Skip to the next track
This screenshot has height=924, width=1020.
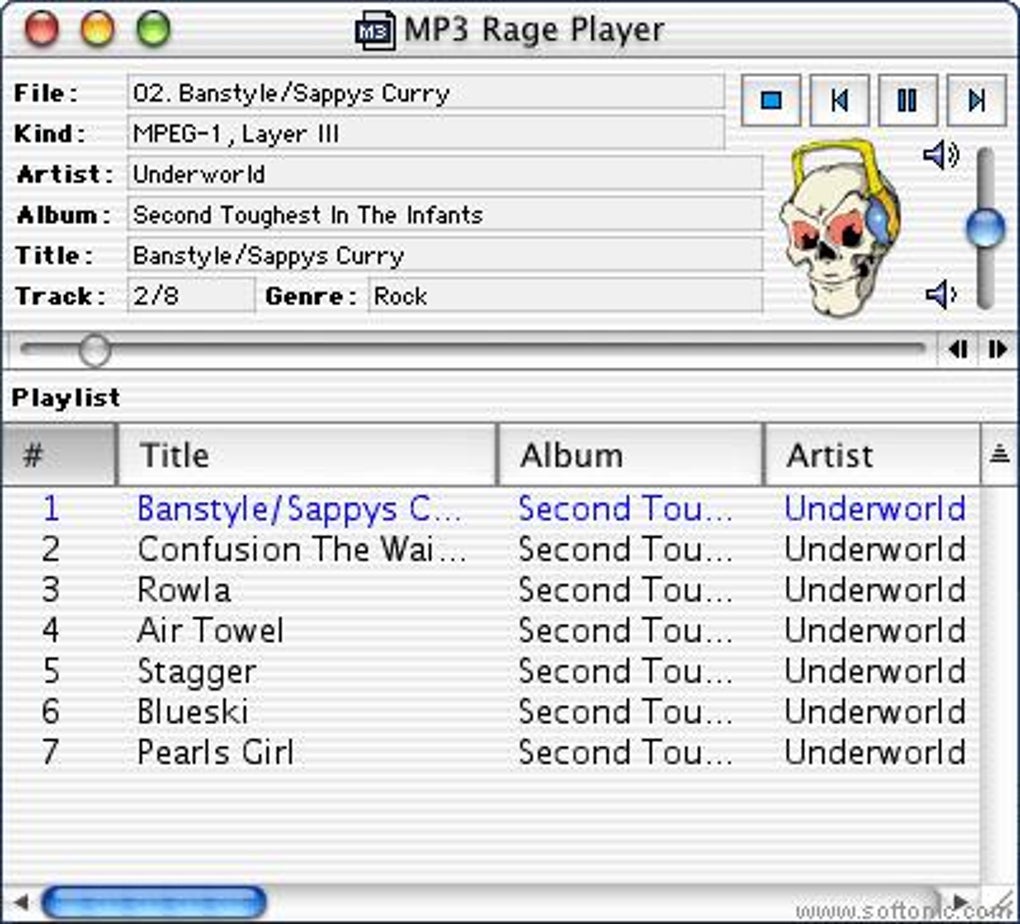click(976, 100)
